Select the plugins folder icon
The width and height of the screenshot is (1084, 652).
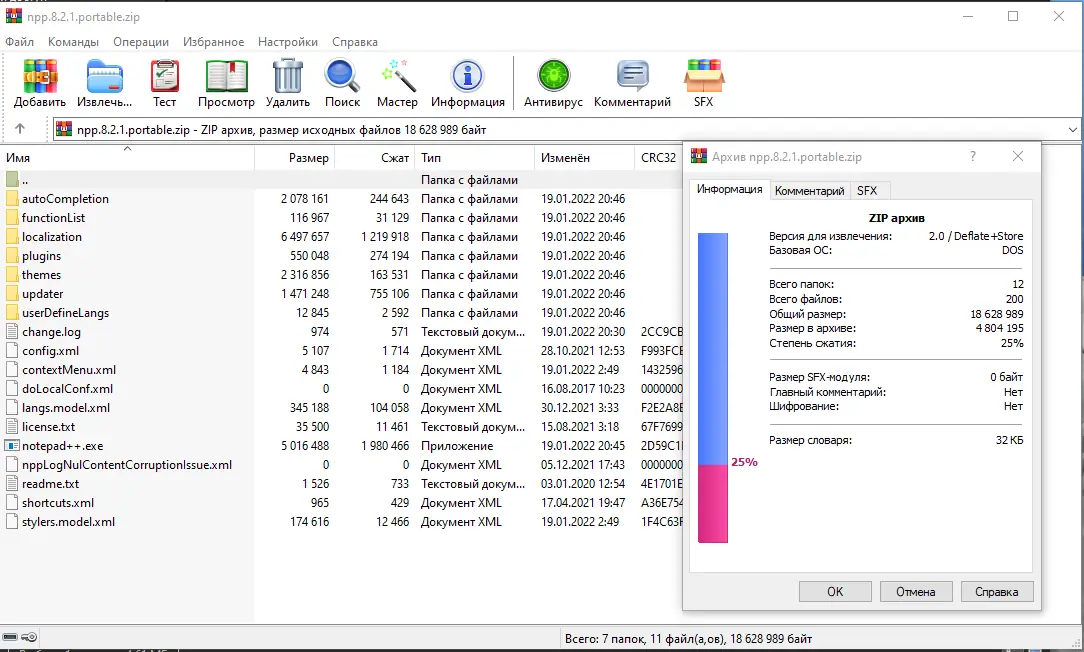pos(12,256)
